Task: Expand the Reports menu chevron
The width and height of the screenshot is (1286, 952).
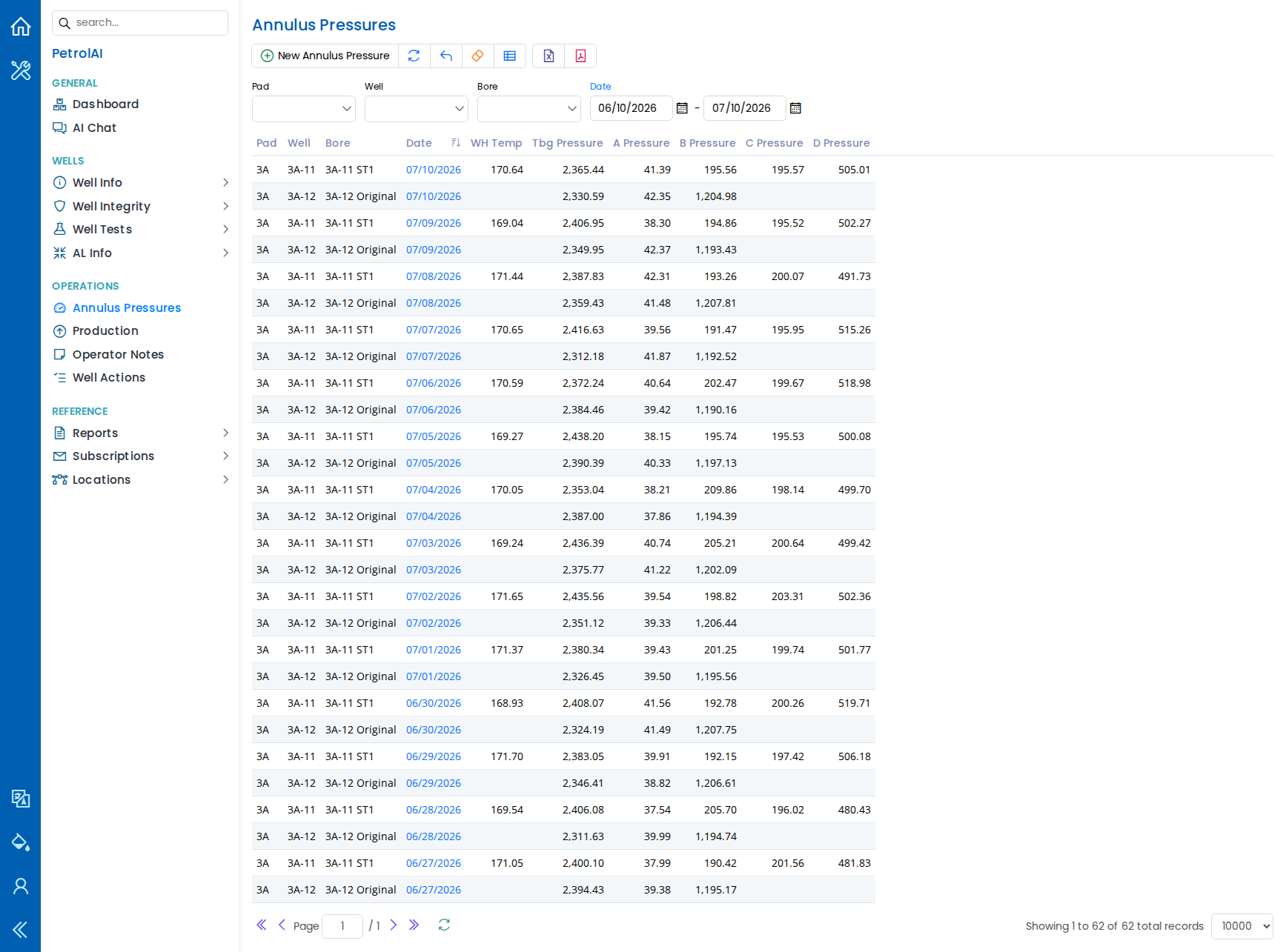Action: pos(225,433)
